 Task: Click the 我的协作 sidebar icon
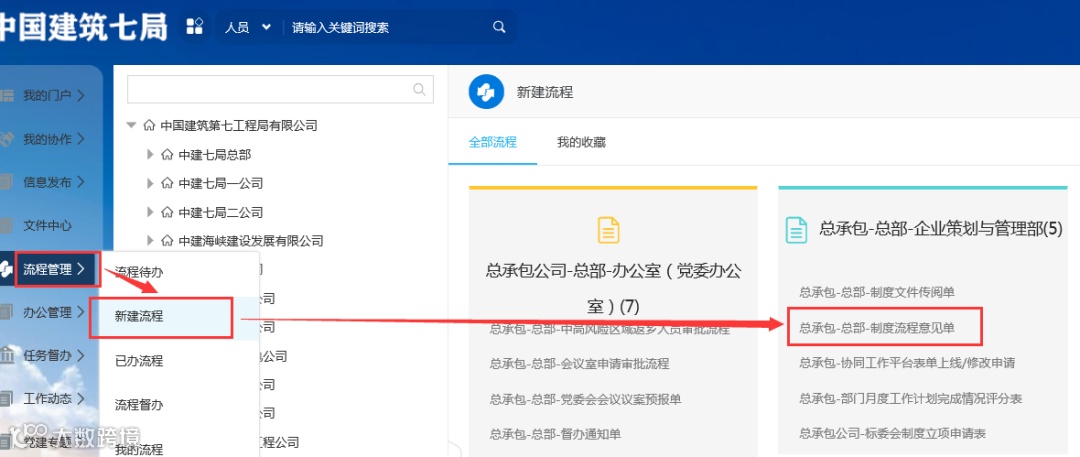[6, 139]
